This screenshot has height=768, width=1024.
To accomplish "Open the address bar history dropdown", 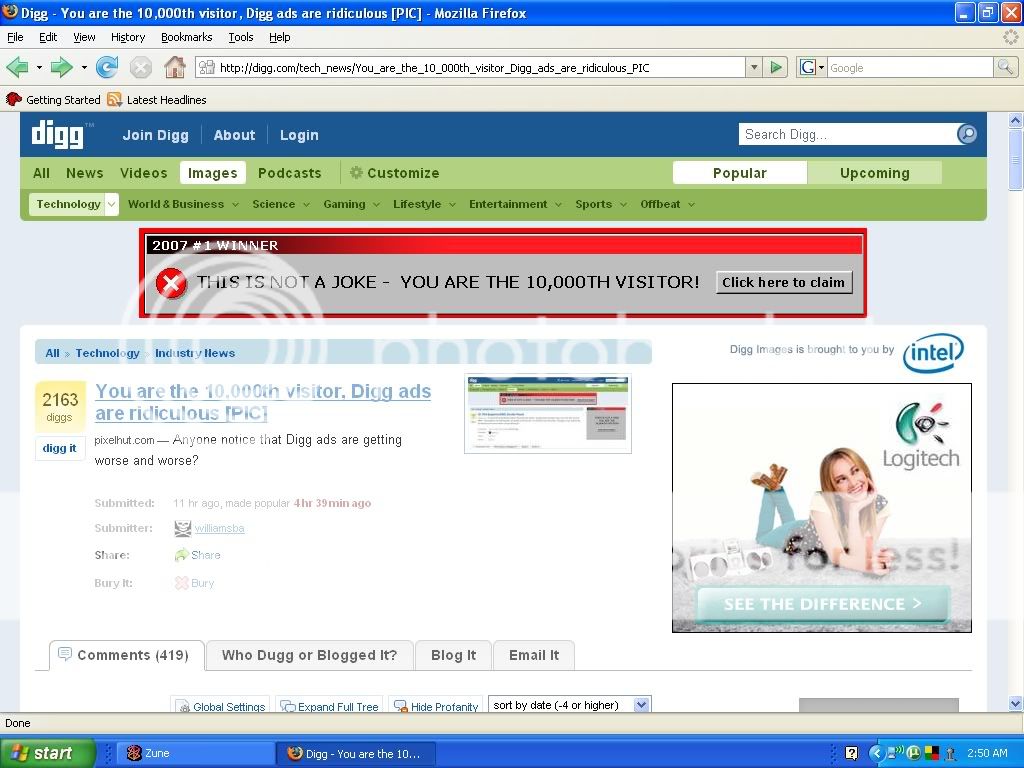I will coord(754,68).
